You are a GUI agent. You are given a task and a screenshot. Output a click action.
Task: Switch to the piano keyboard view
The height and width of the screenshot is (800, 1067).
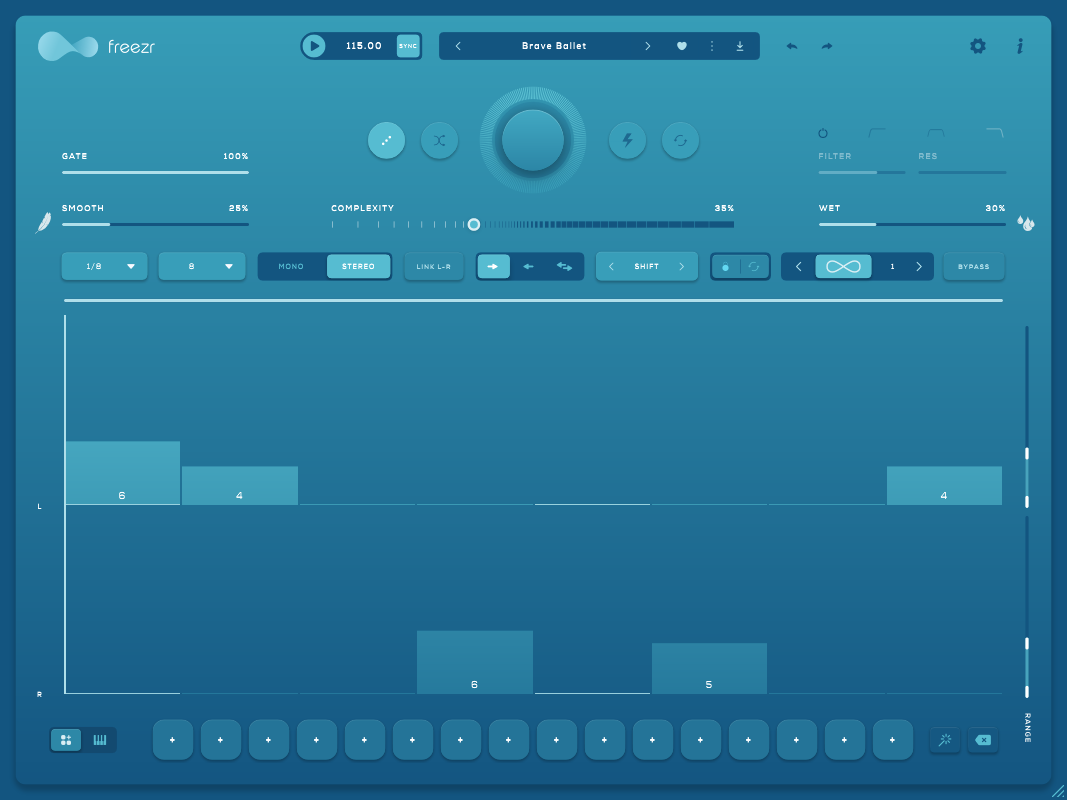(100, 740)
